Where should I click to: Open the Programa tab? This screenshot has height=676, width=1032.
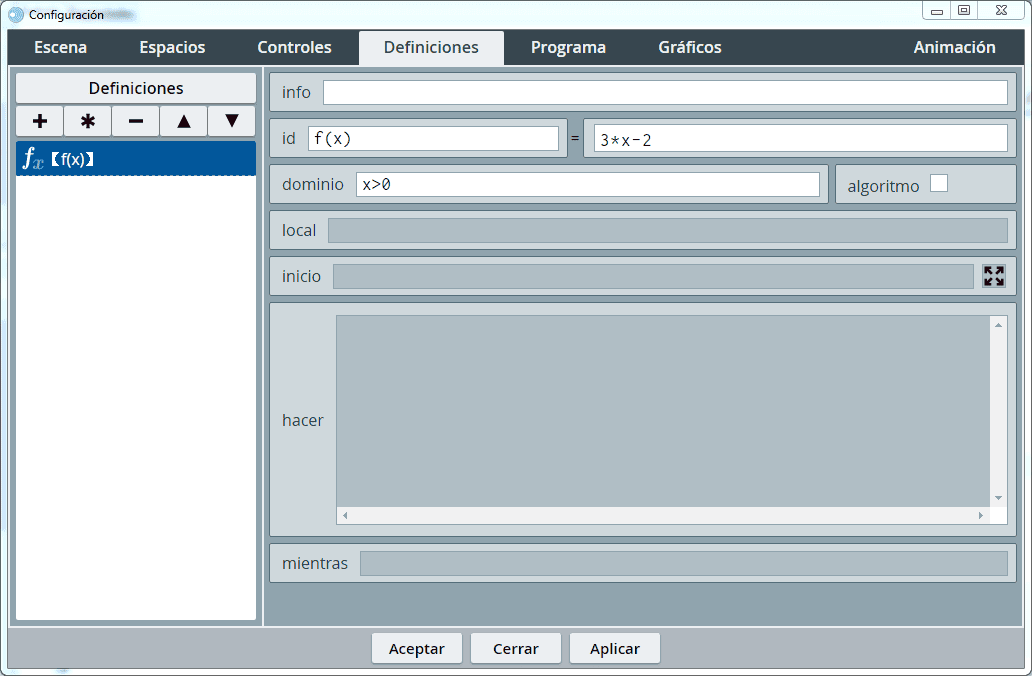[568, 48]
